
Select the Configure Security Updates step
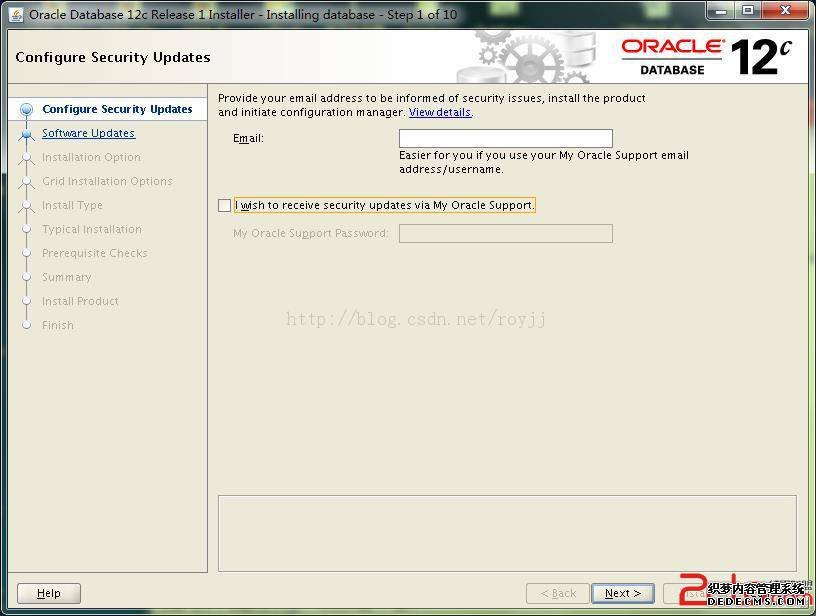coord(117,109)
